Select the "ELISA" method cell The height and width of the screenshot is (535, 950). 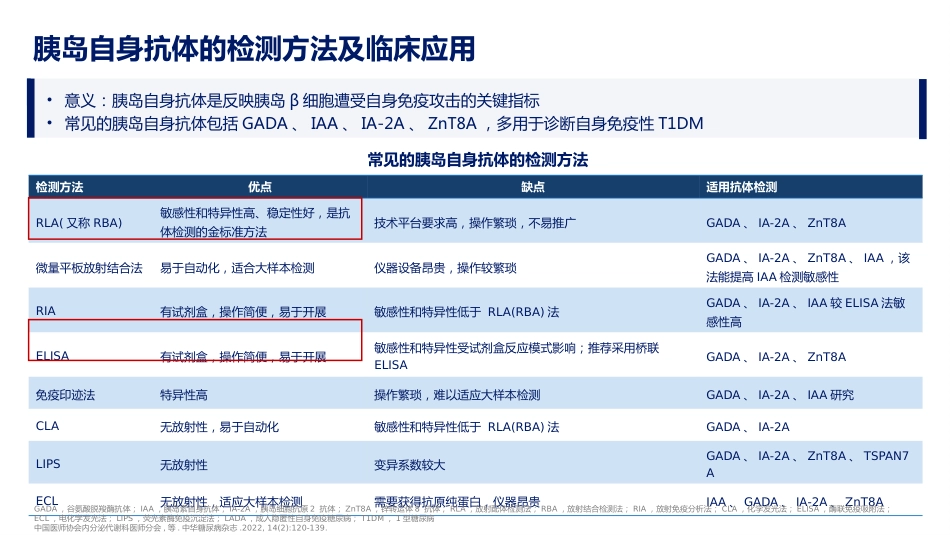pyautogui.click(x=52, y=356)
